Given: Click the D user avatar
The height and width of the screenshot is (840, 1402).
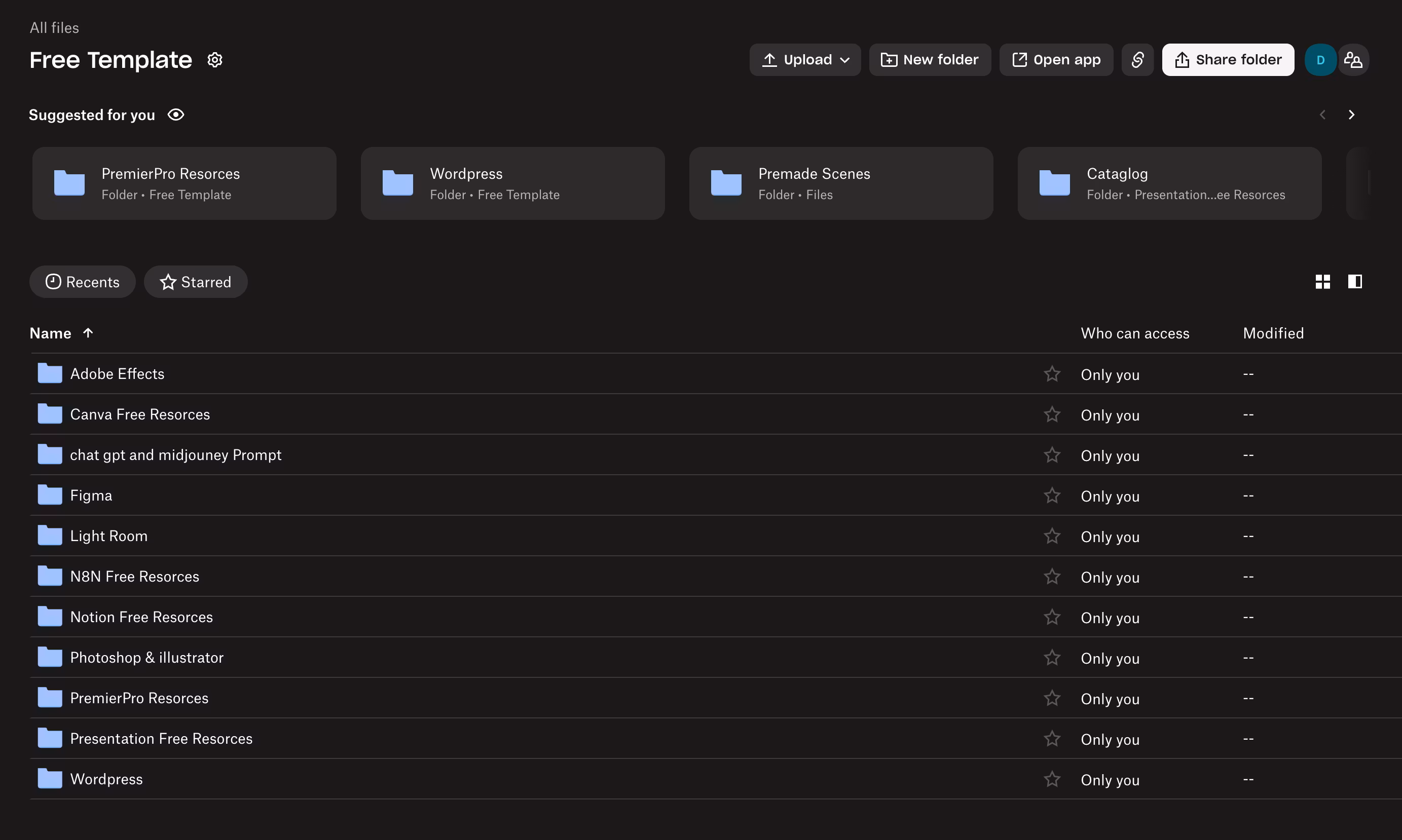Looking at the screenshot, I should tap(1320, 59).
